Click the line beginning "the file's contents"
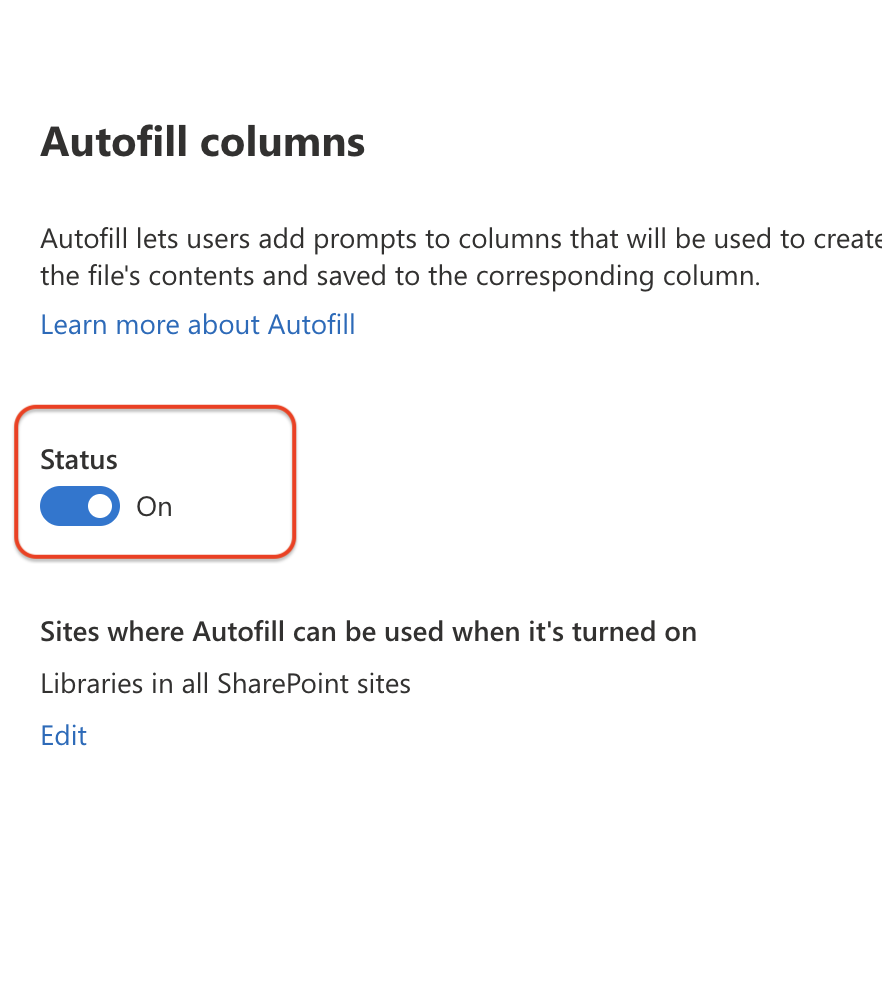The image size is (882, 1002). tap(401, 276)
